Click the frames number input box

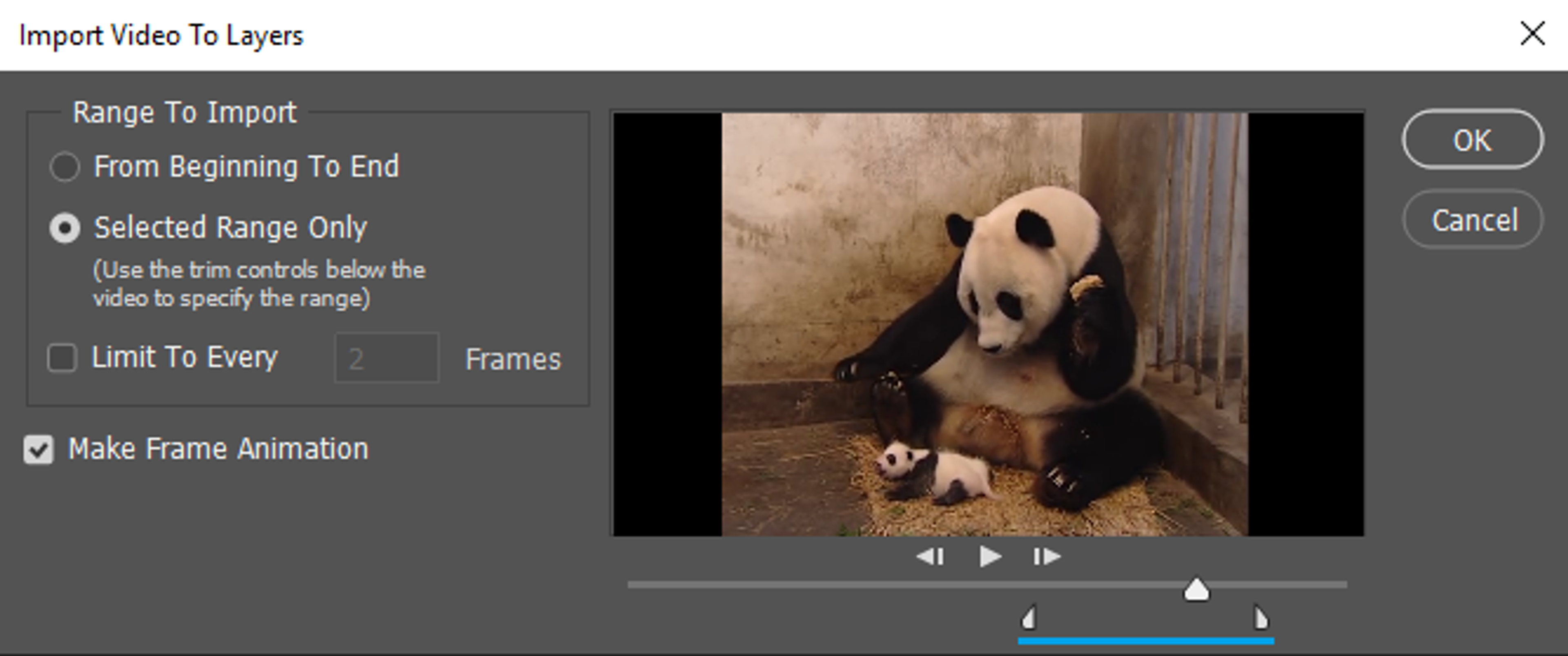387,358
